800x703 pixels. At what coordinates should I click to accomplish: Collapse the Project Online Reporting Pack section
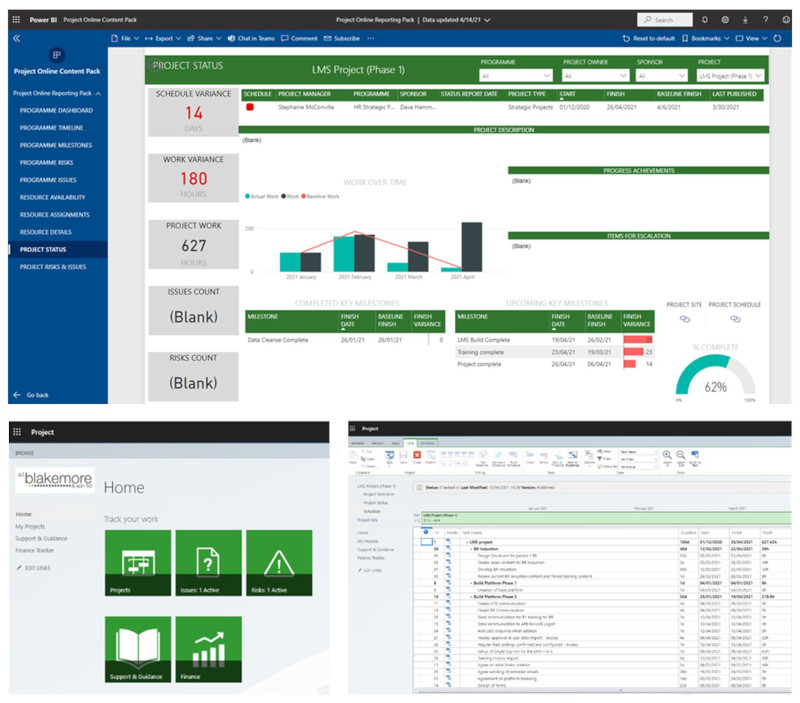(98, 93)
